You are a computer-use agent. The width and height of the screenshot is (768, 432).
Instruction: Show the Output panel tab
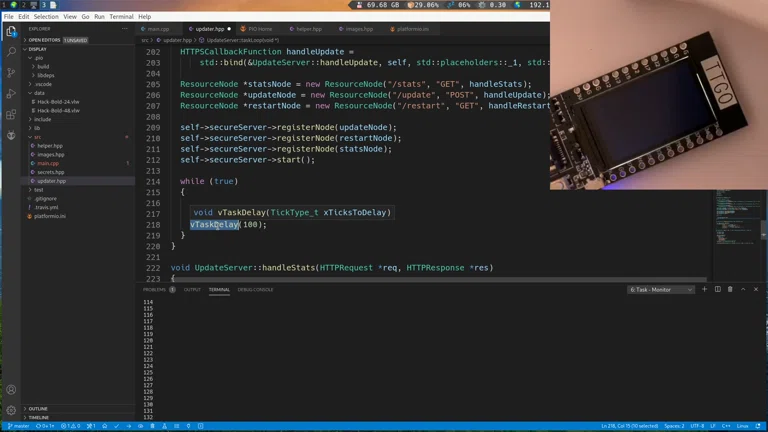pyautogui.click(x=192, y=289)
